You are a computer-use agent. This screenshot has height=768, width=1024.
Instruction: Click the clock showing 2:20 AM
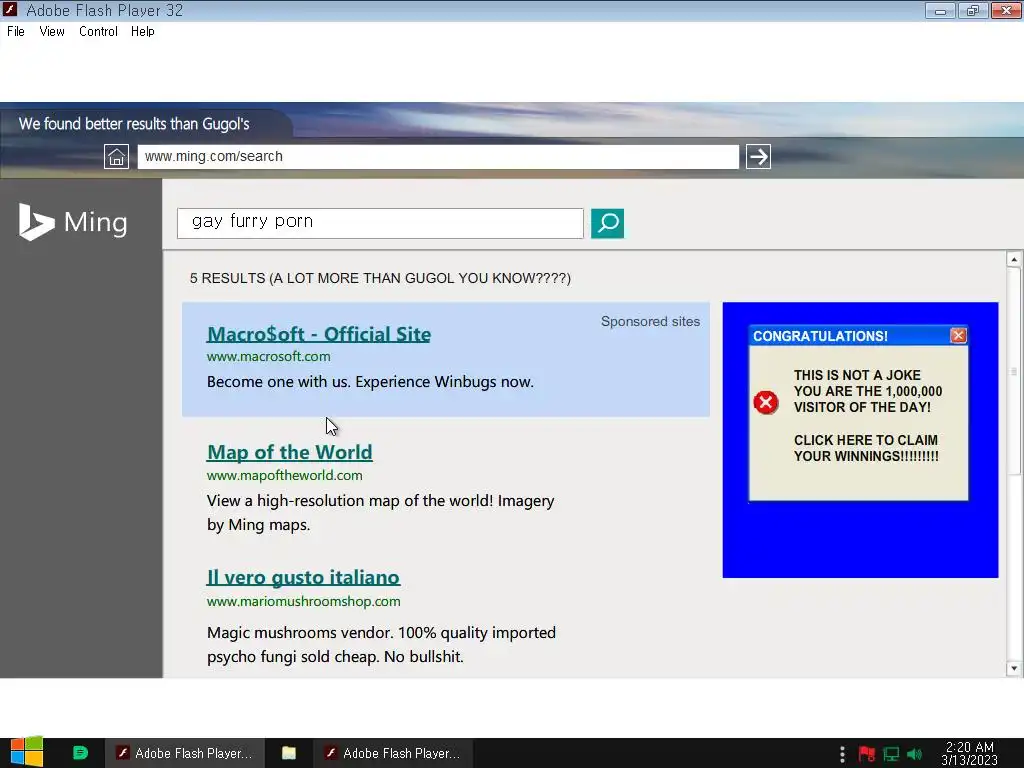click(970, 753)
